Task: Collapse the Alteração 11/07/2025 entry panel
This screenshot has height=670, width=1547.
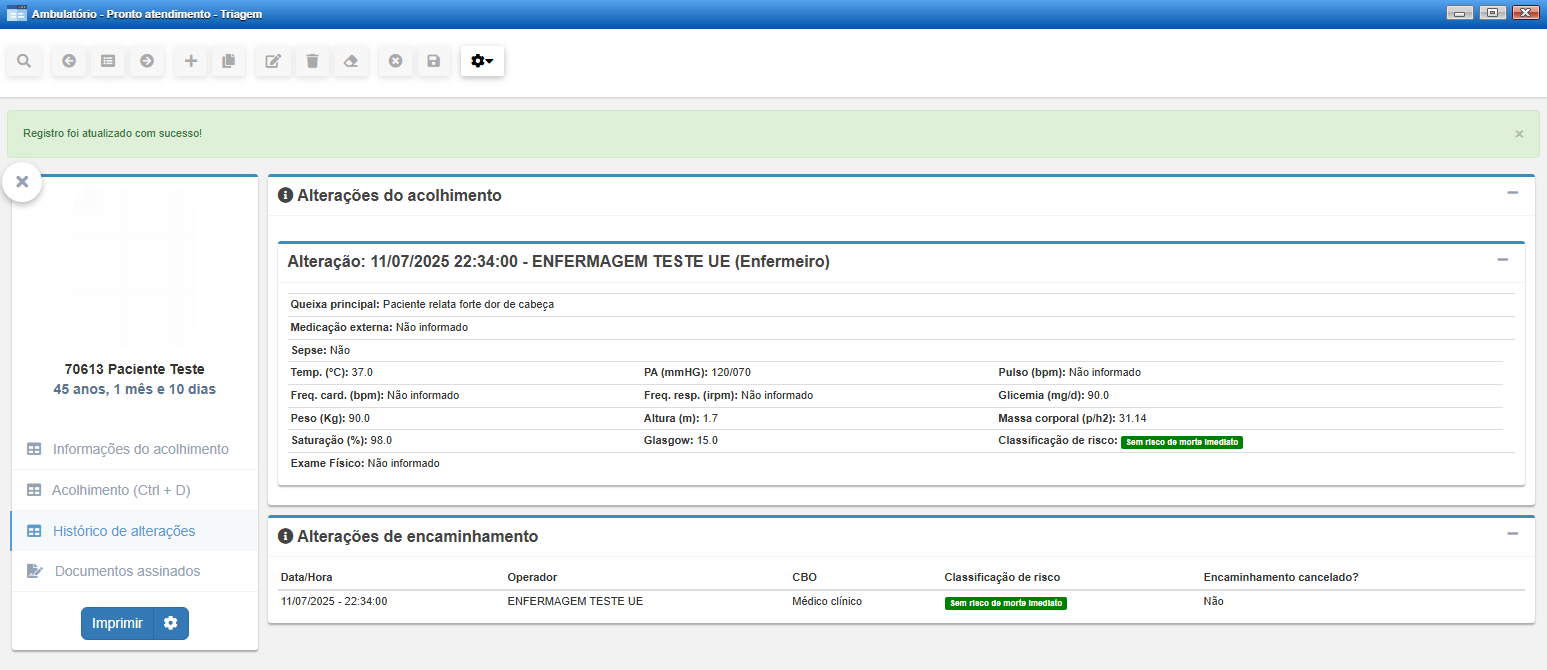Action: [1502, 260]
